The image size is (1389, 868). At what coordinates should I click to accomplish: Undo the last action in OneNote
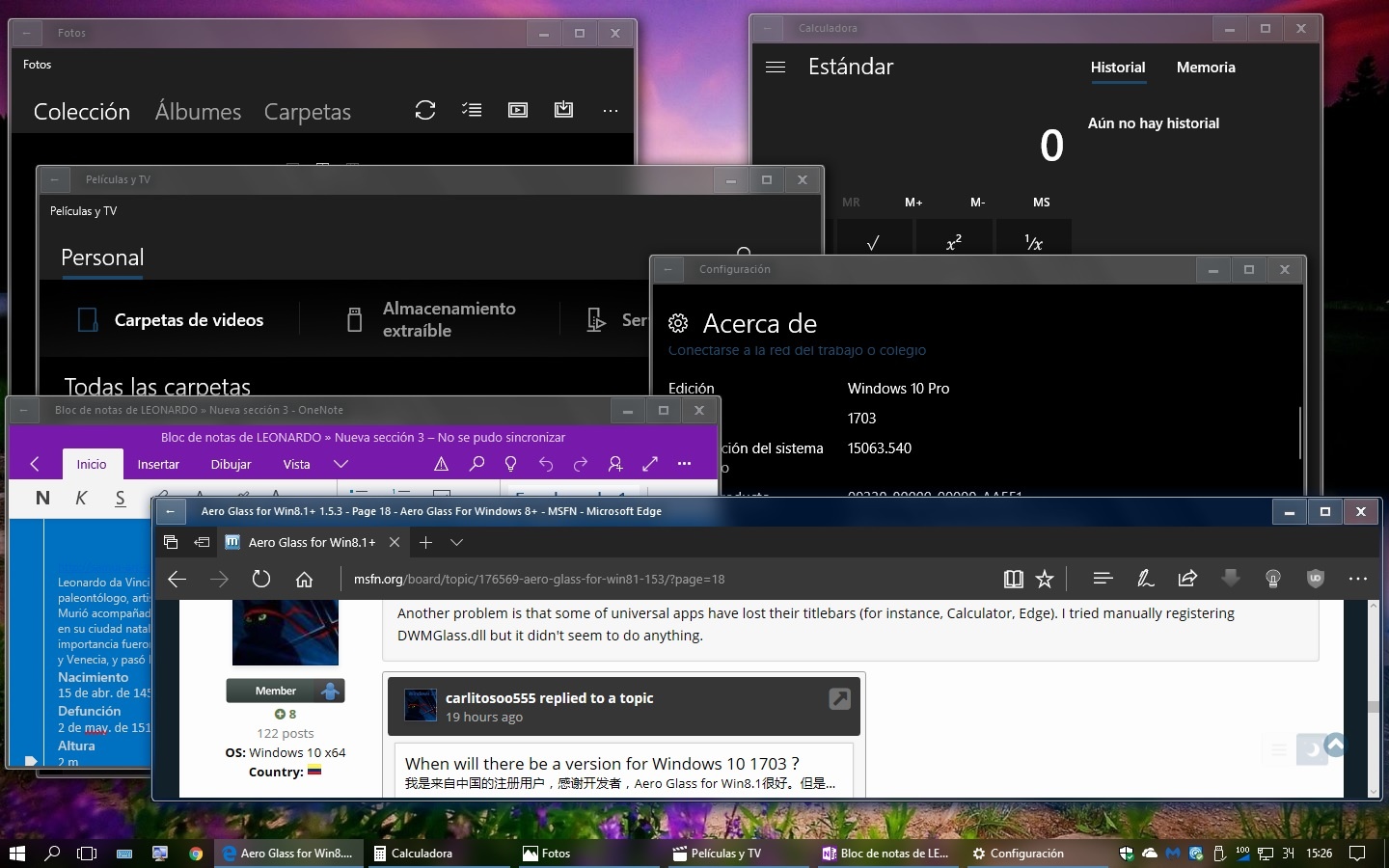[x=546, y=464]
